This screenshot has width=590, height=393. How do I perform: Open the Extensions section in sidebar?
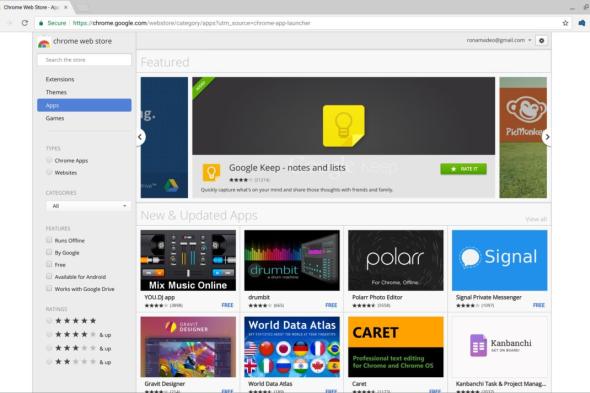(60, 79)
